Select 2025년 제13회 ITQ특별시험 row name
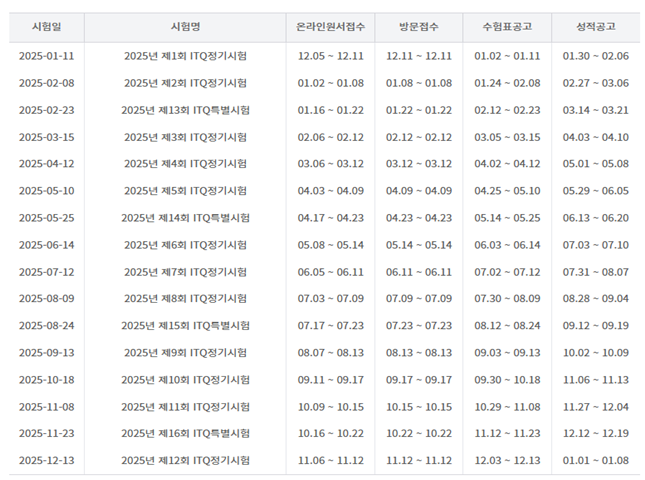The width and height of the screenshot is (645, 480). click(x=185, y=110)
